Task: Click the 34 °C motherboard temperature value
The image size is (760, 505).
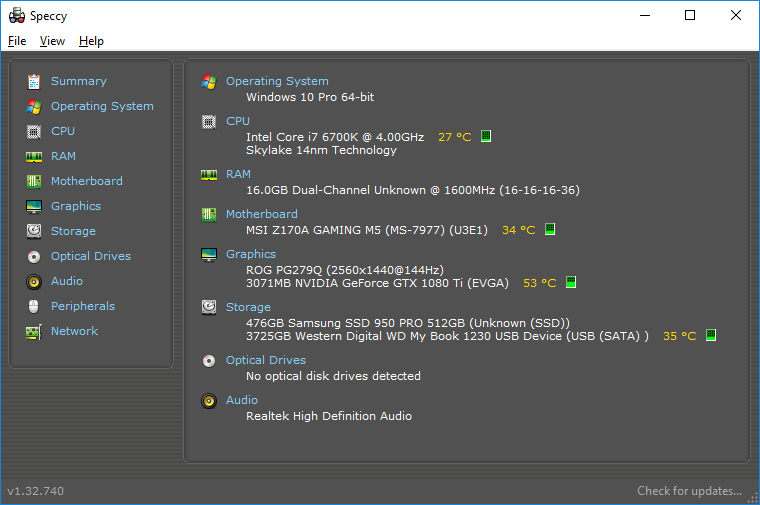Action: point(519,230)
